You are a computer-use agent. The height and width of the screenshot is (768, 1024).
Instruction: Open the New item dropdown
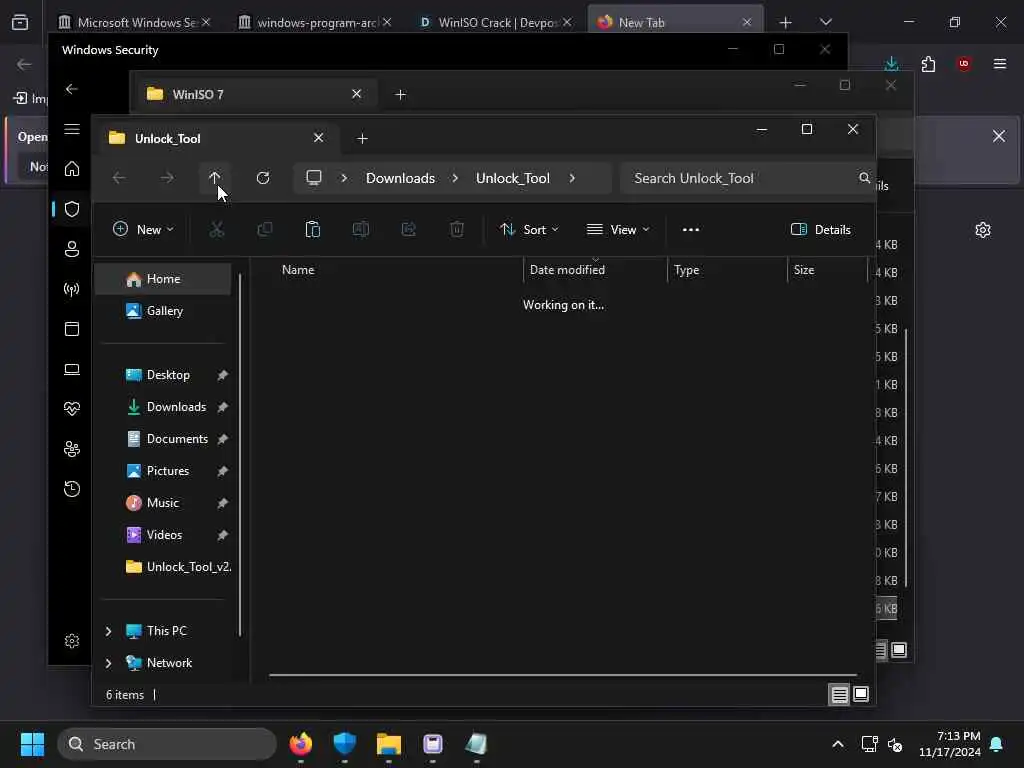144,229
